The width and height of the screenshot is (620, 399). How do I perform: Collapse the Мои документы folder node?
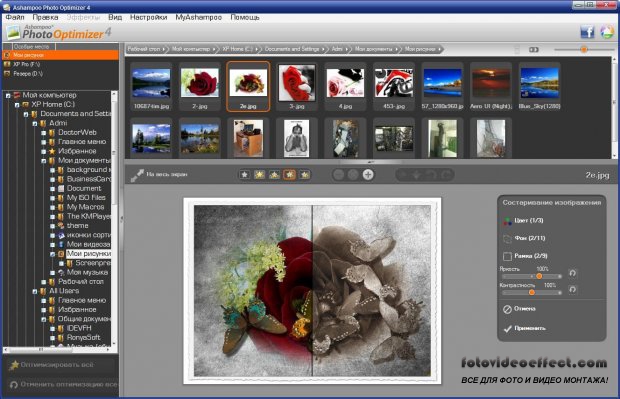pyautogui.click(x=44, y=161)
